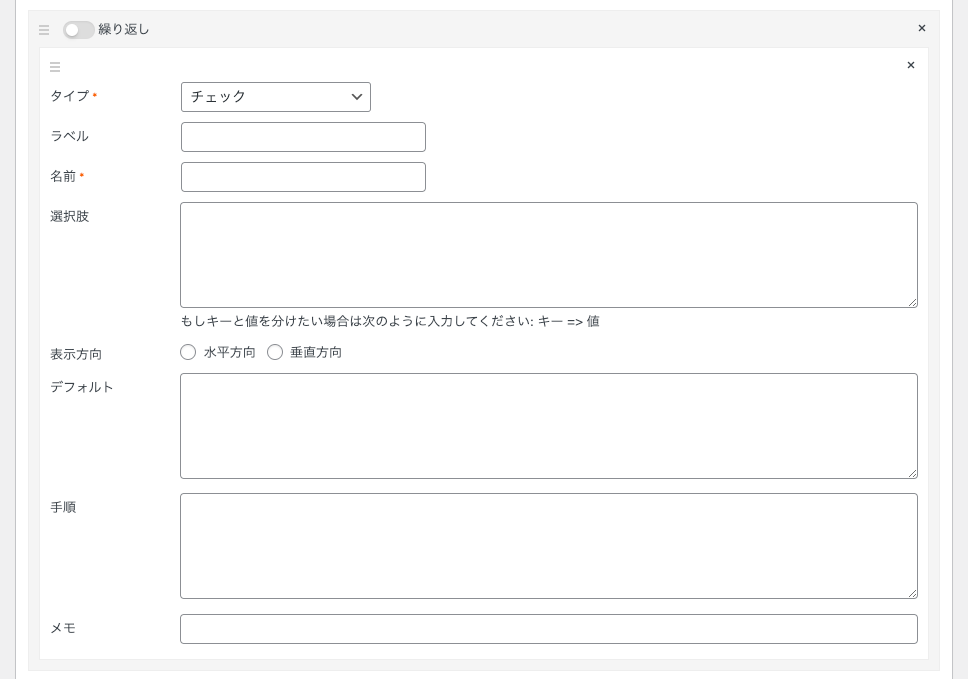Click resize grip of 選択肢 textarea
This screenshot has height=679, width=968.
912,302
